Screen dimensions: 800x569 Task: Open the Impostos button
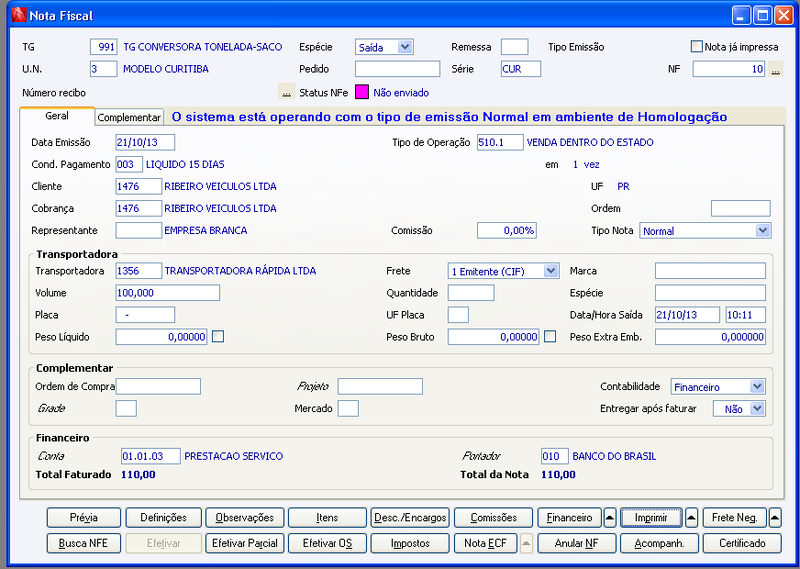pyautogui.click(x=410, y=543)
